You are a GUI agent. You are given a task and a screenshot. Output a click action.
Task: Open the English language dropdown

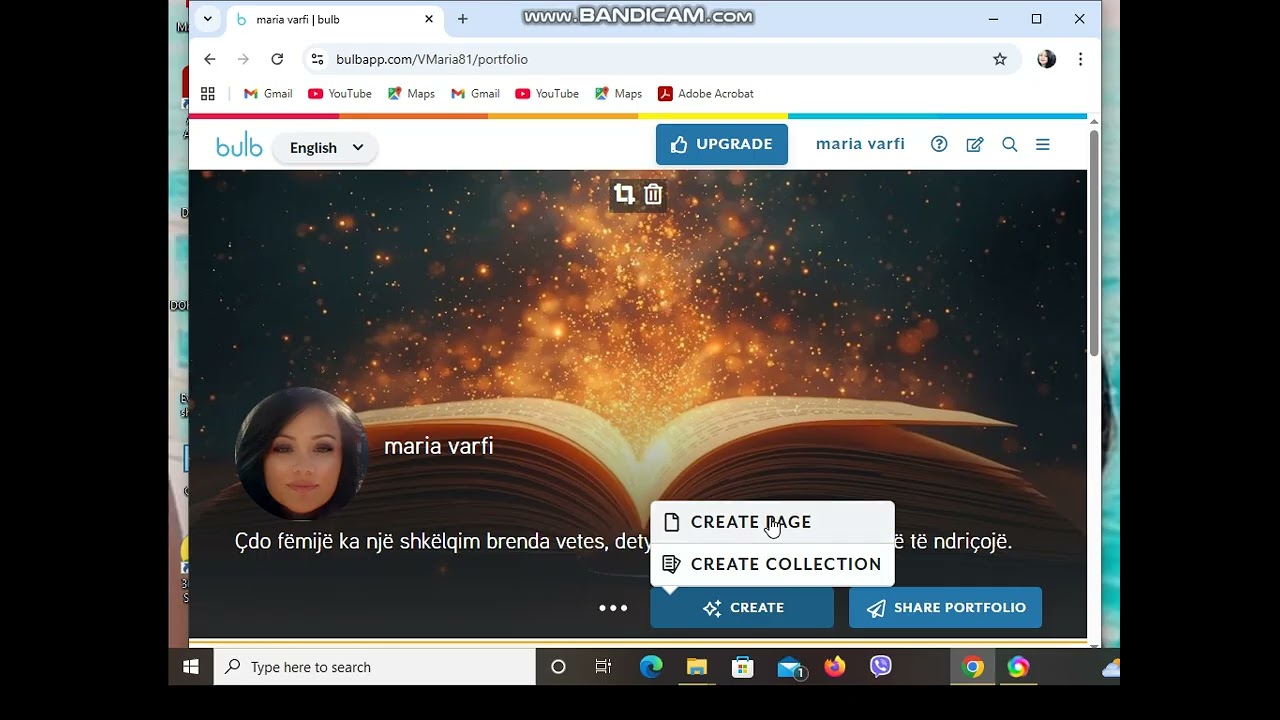click(x=325, y=147)
